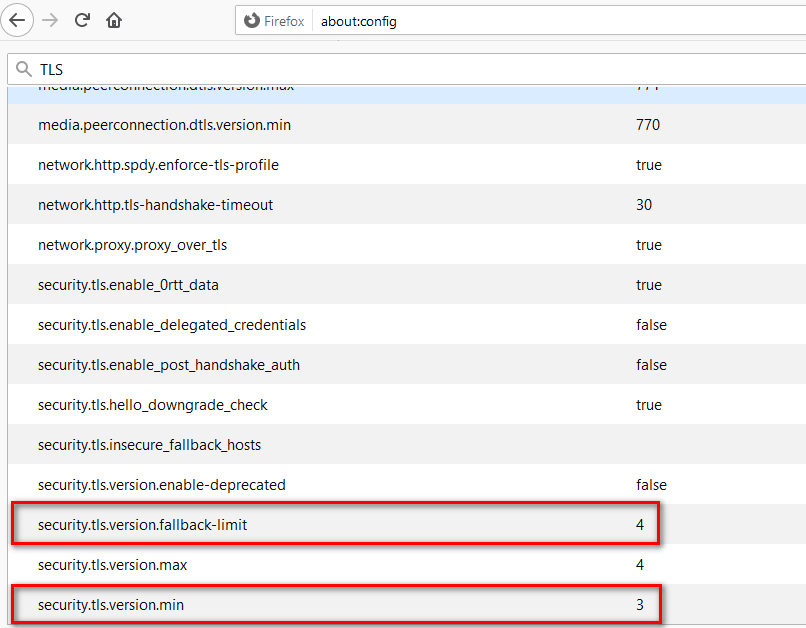
Task: Click value 770 of dtls.version.min
Action: pyautogui.click(x=648, y=125)
